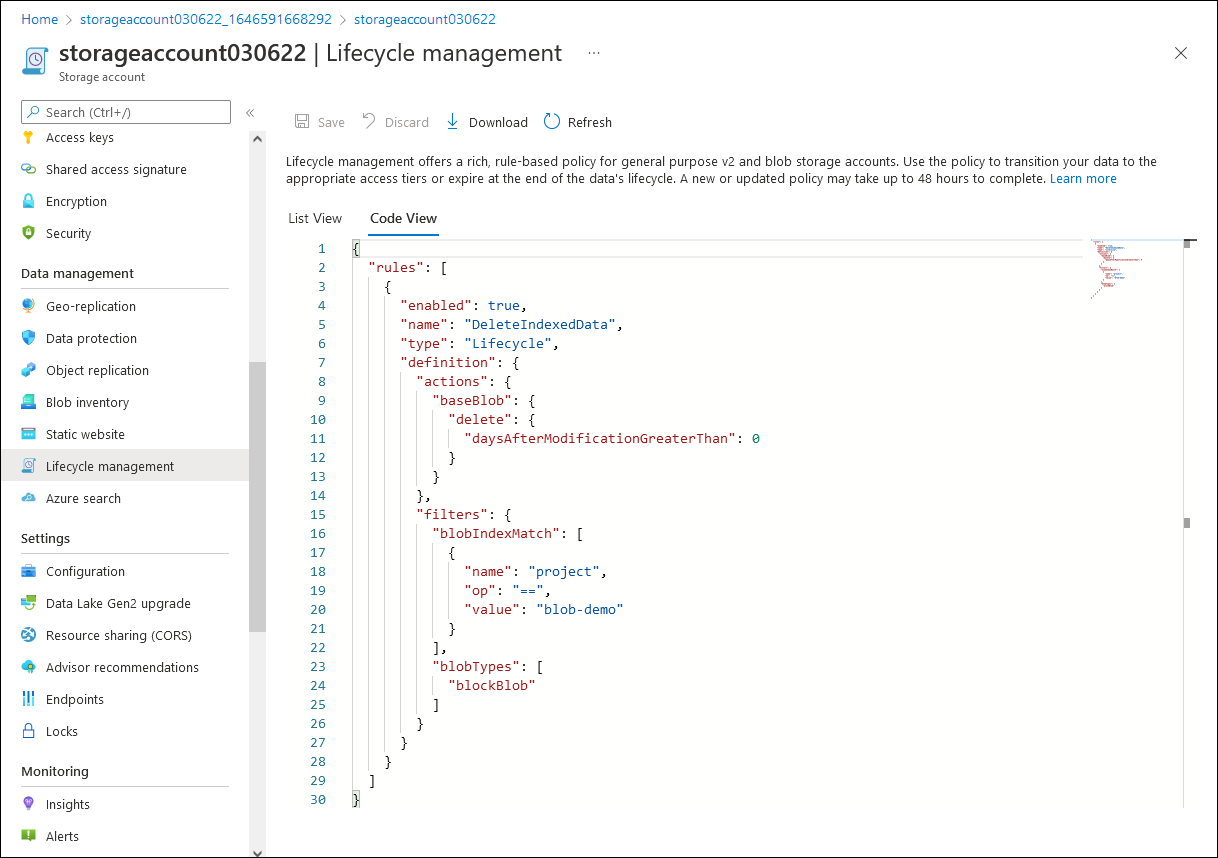The image size is (1218, 858).
Task: Click the Discard toolbar button
Action: coord(395,122)
